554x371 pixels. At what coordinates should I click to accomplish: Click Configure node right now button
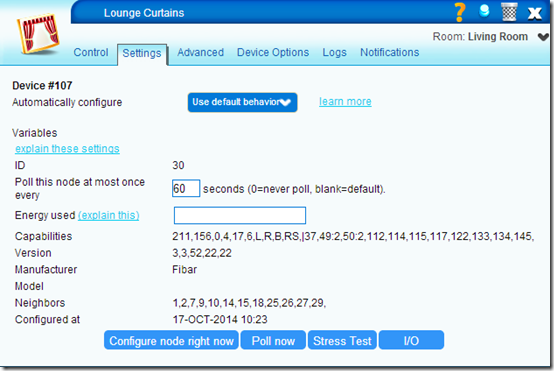pos(171,340)
